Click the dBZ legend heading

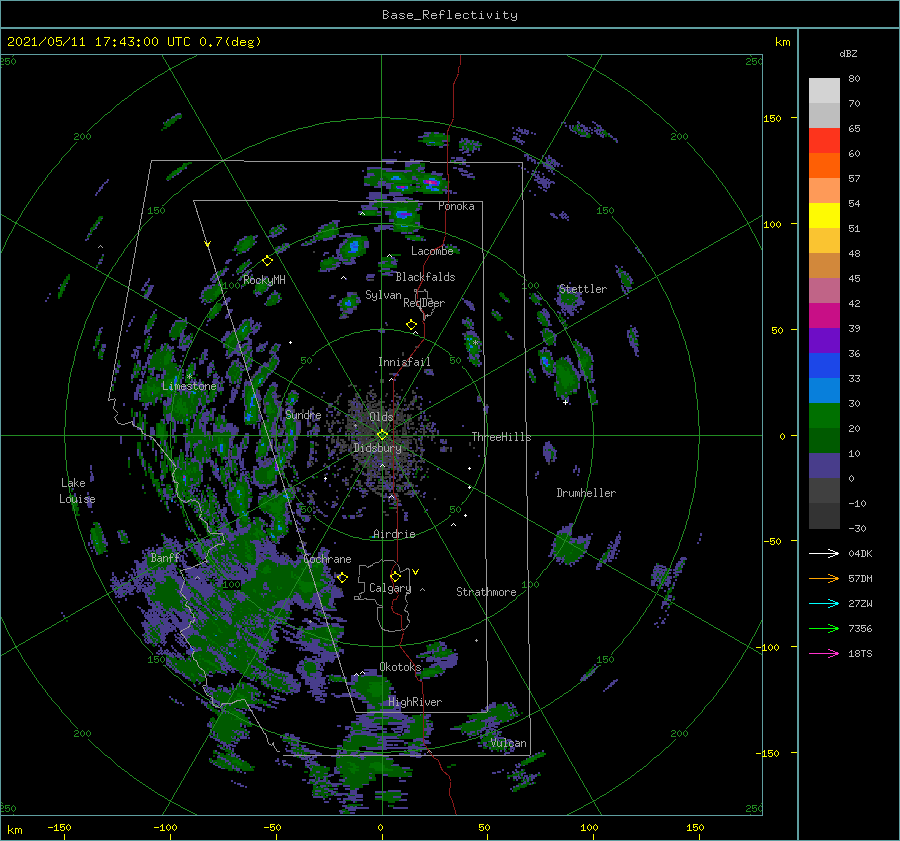click(x=848, y=53)
